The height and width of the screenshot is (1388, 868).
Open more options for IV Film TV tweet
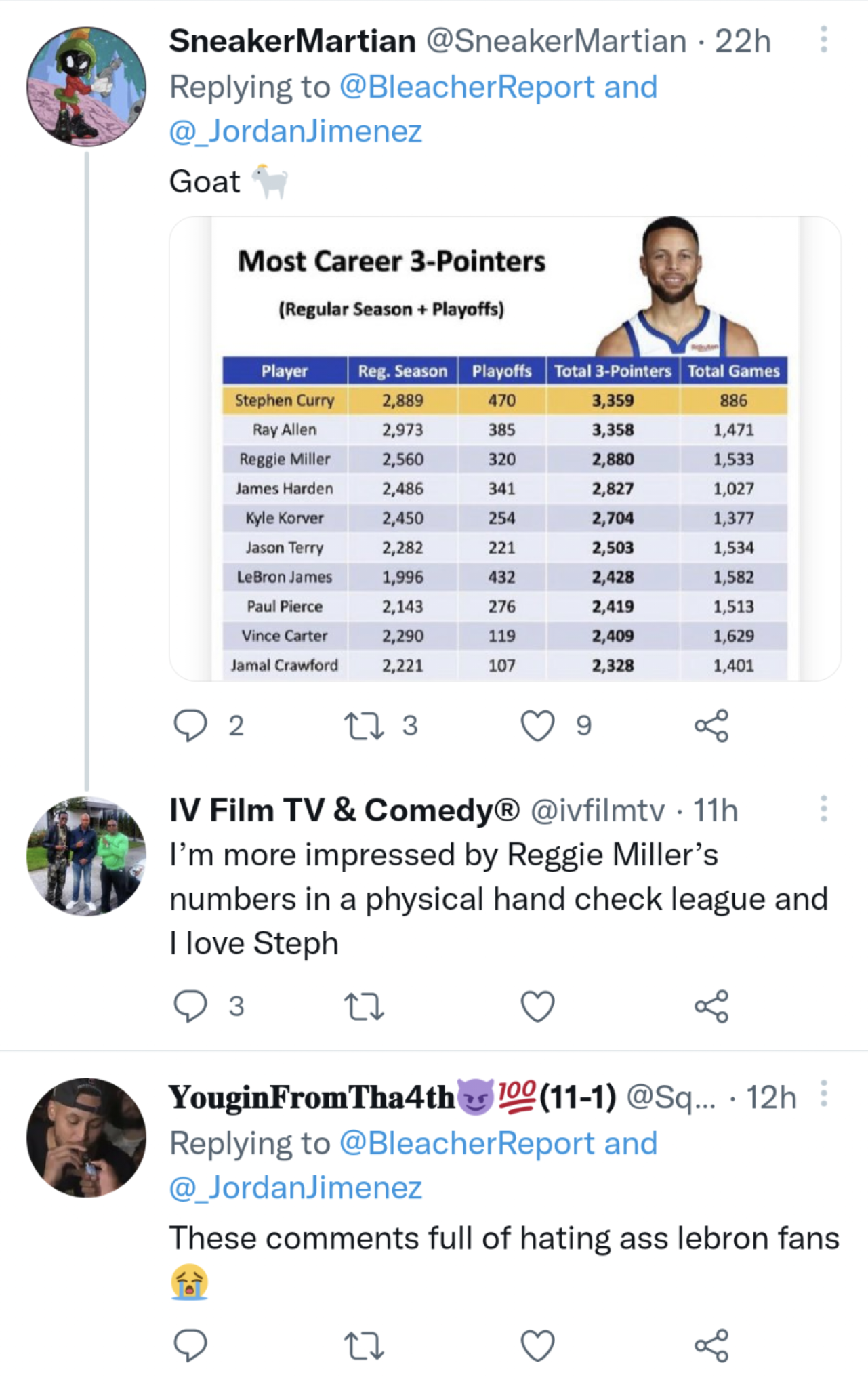pos(823,809)
